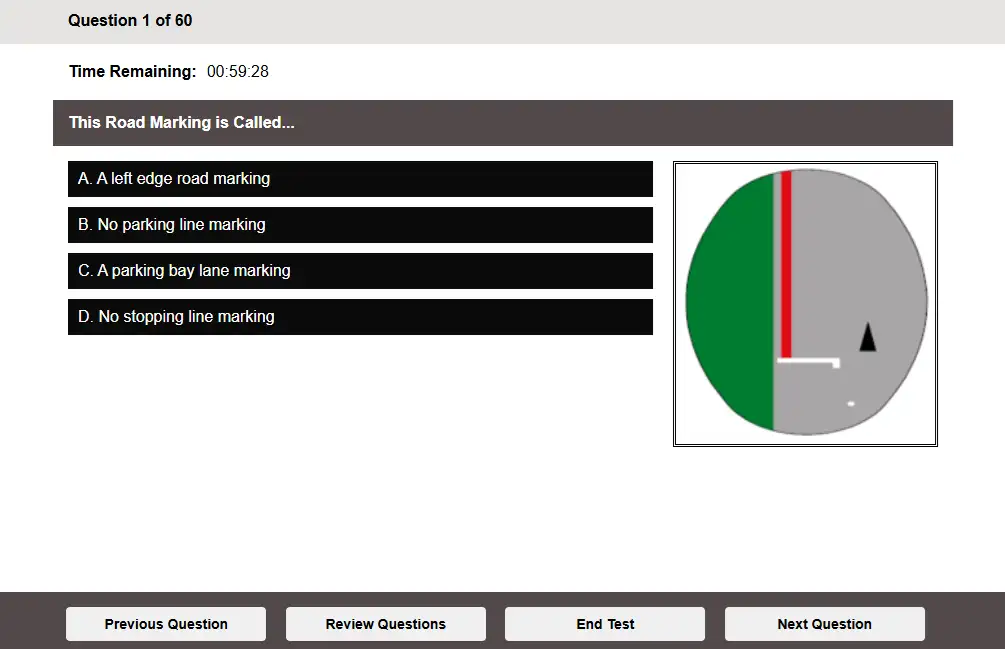
Task: Click the green verge area in diagram
Action: [732, 300]
